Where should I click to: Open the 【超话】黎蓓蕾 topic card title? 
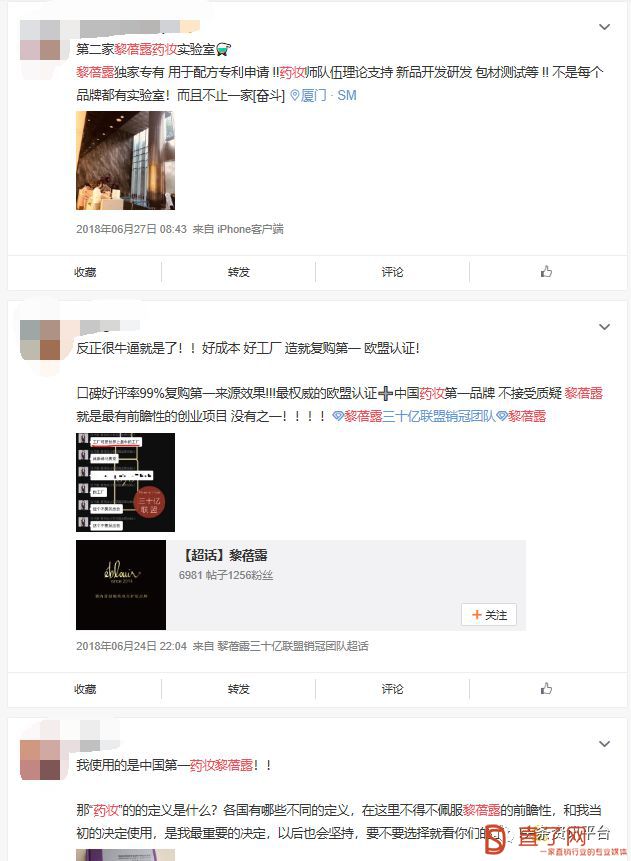click(x=226, y=555)
